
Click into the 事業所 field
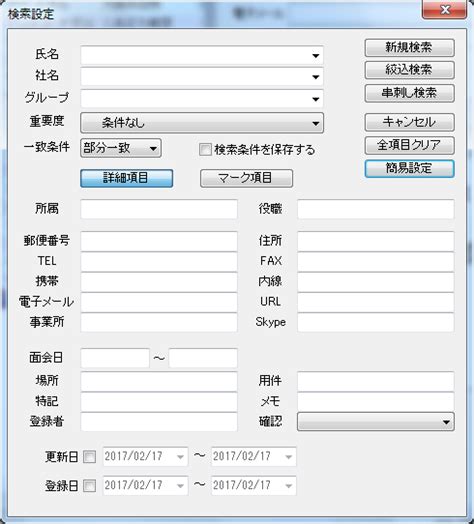coord(159,322)
